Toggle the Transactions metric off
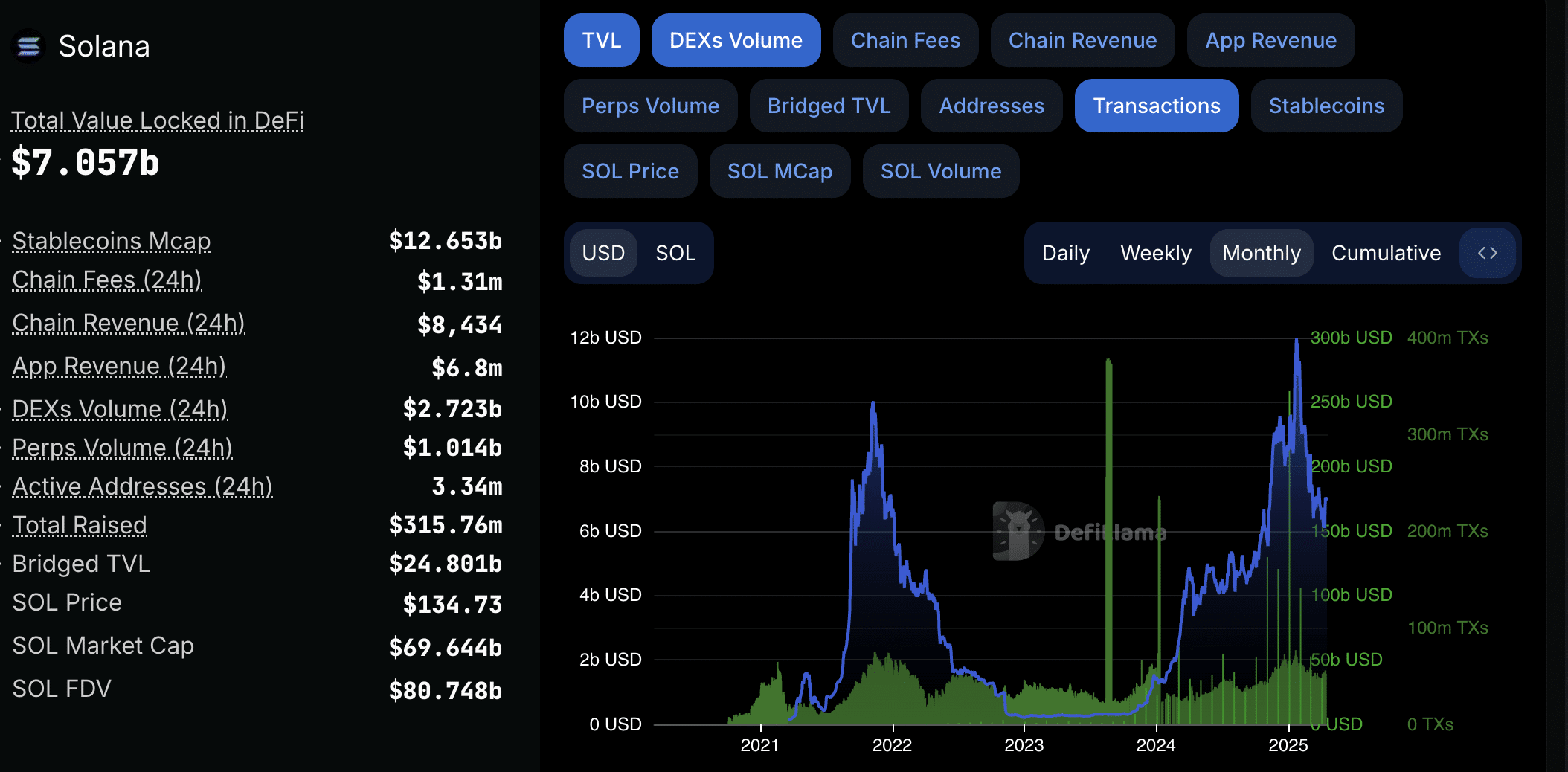The height and width of the screenshot is (772, 1568). coord(1157,106)
